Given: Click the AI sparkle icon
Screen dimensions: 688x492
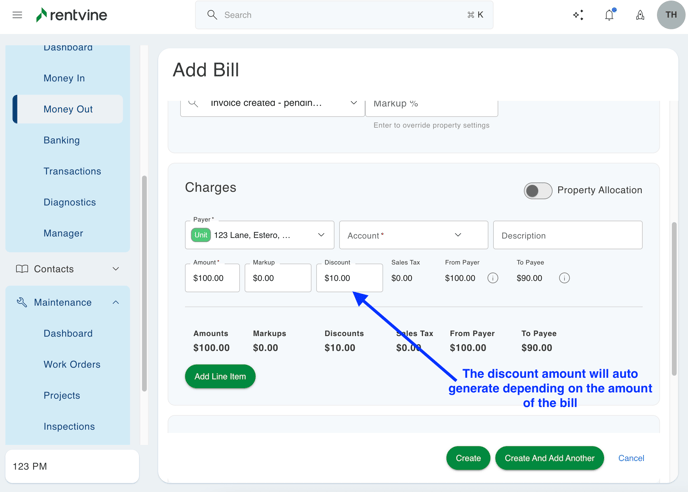Looking at the screenshot, I should [578, 15].
